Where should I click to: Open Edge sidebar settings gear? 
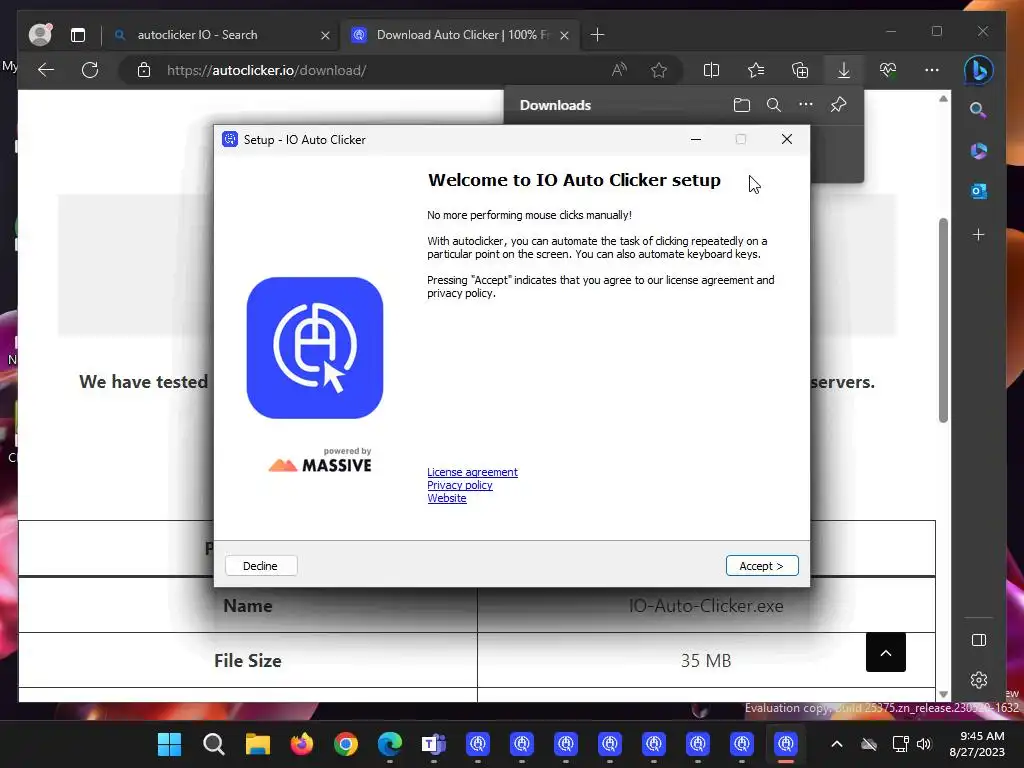978,680
